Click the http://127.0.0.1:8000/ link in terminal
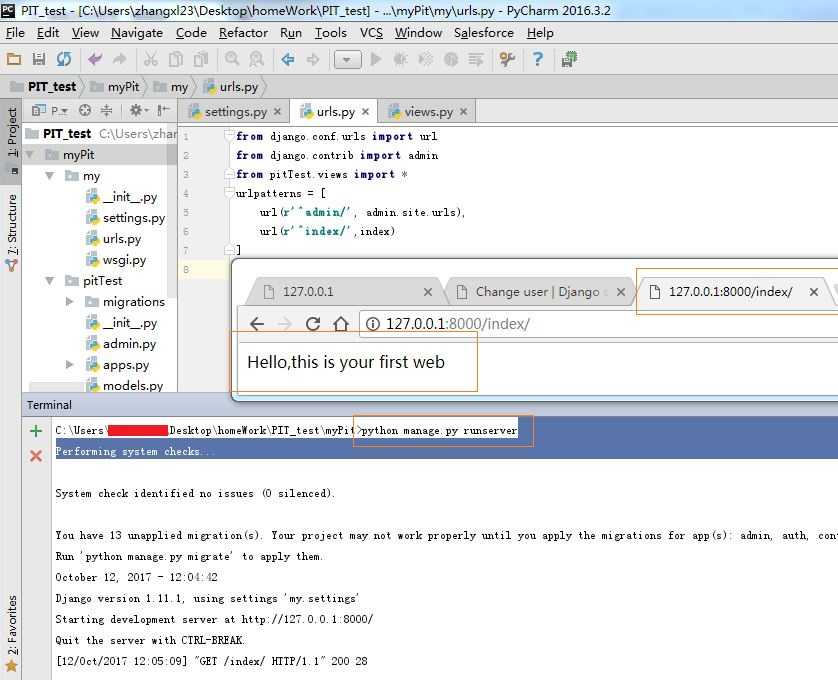 307,619
